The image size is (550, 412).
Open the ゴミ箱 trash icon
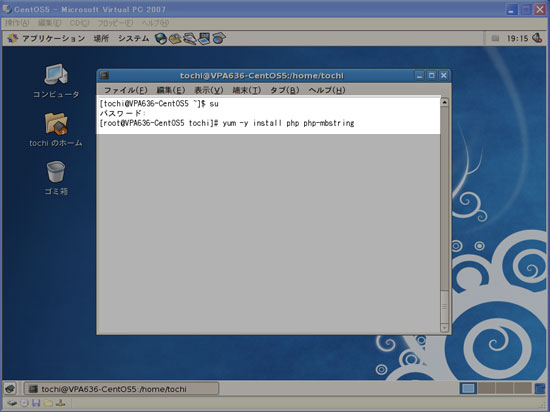[x=56, y=178]
